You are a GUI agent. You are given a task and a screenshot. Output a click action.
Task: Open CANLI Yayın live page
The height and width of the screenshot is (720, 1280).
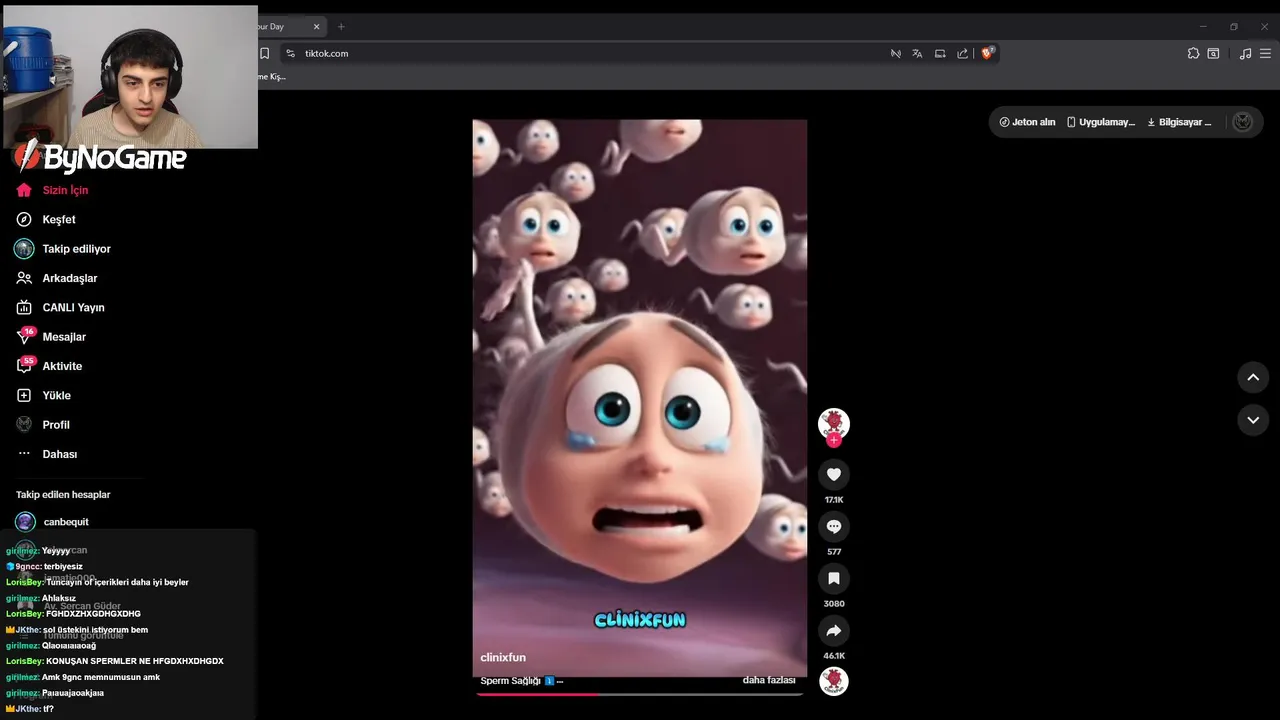coord(60,307)
